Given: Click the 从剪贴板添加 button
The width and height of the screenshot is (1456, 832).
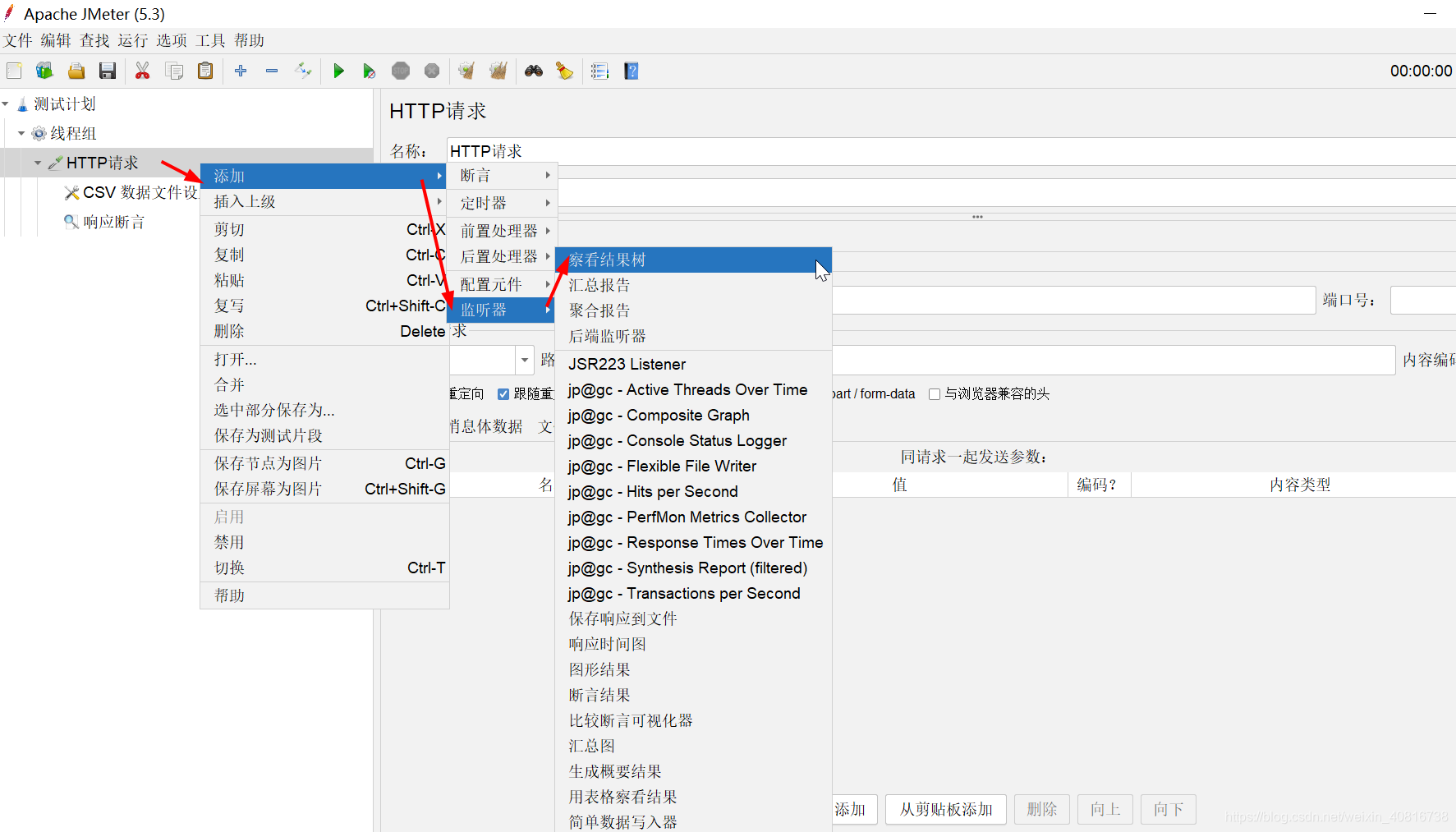Looking at the screenshot, I should point(946,809).
